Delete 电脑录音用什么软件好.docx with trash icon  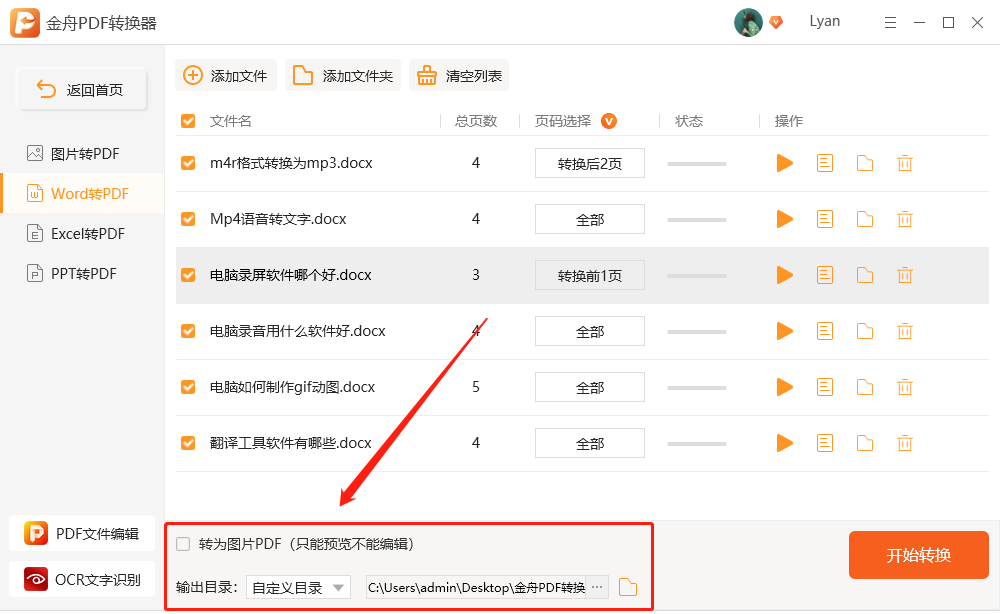pos(905,331)
